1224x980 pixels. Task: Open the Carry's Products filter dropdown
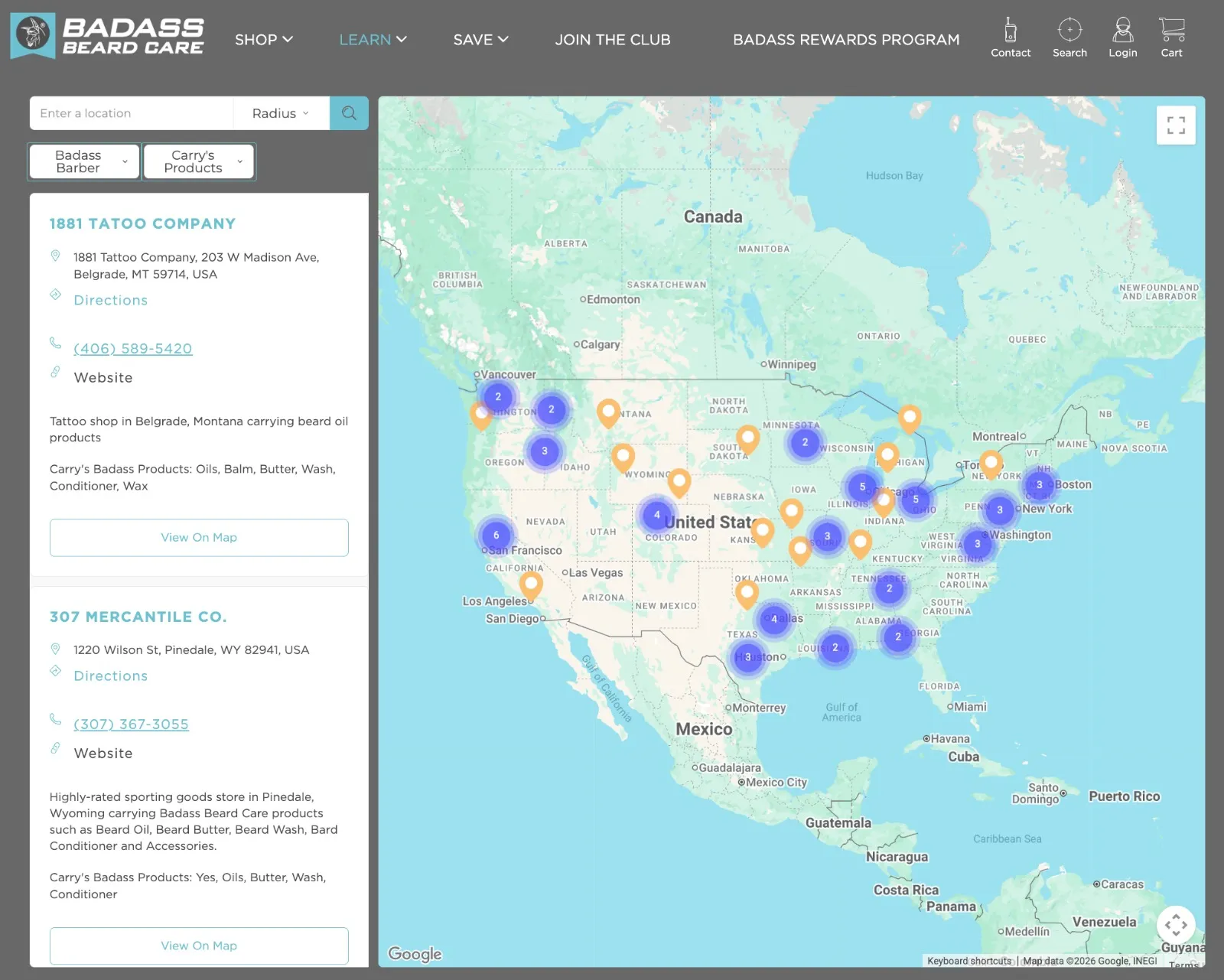pyautogui.click(x=198, y=161)
